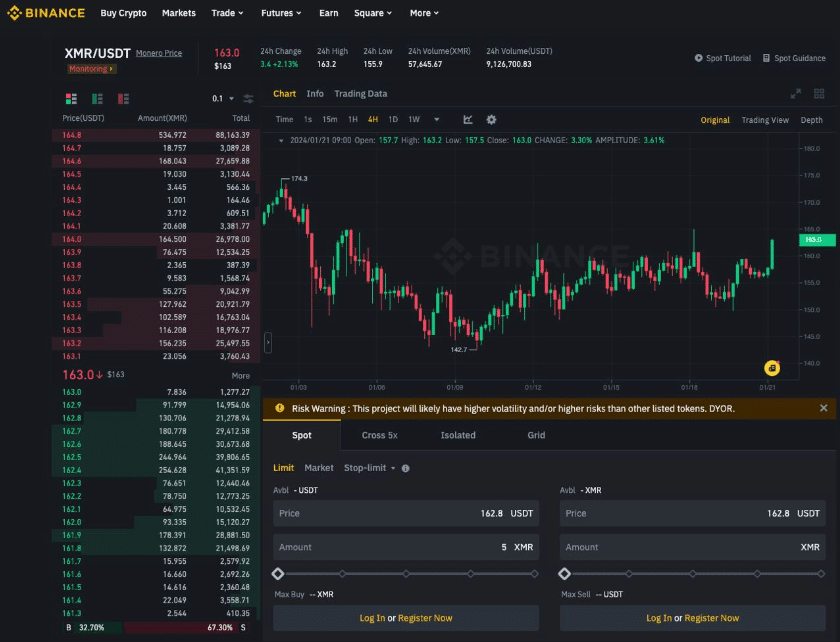The height and width of the screenshot is (642, 840).
Task: Select the 1H chart interval
Action: click(x=352, y=120)
